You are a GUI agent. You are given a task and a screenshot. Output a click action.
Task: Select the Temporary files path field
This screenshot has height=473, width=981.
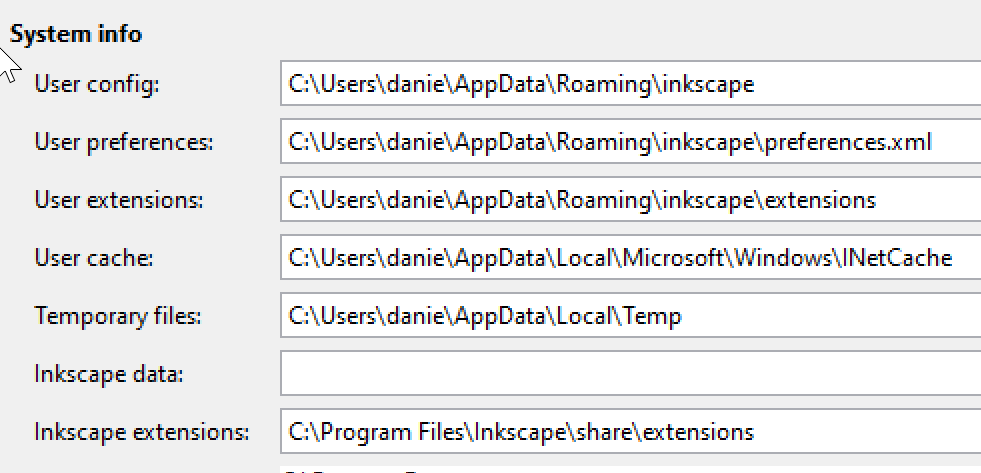631,315
